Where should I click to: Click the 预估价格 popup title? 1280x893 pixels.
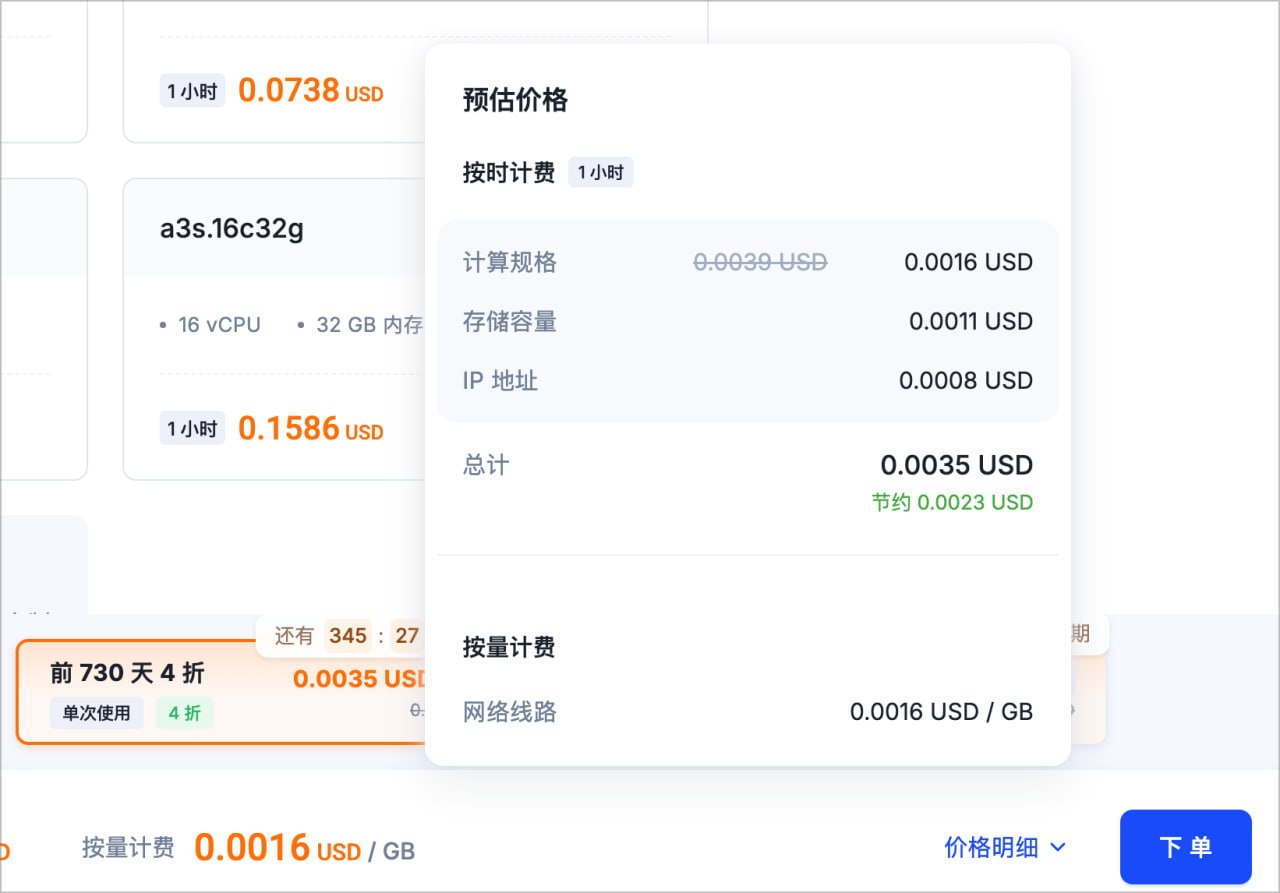coord(515,100)
